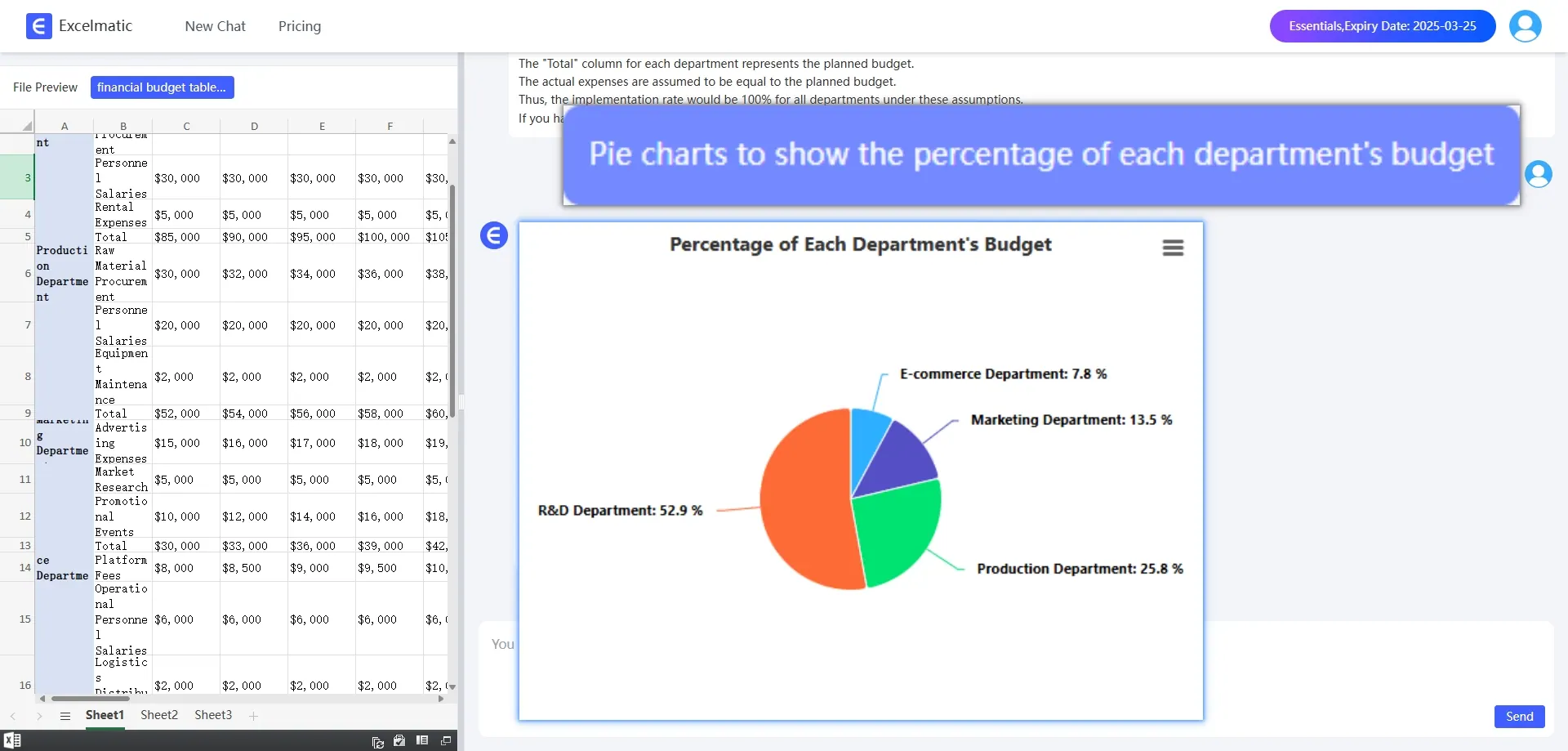Click the fullscreen window icon in status bar

pos(446,740)
